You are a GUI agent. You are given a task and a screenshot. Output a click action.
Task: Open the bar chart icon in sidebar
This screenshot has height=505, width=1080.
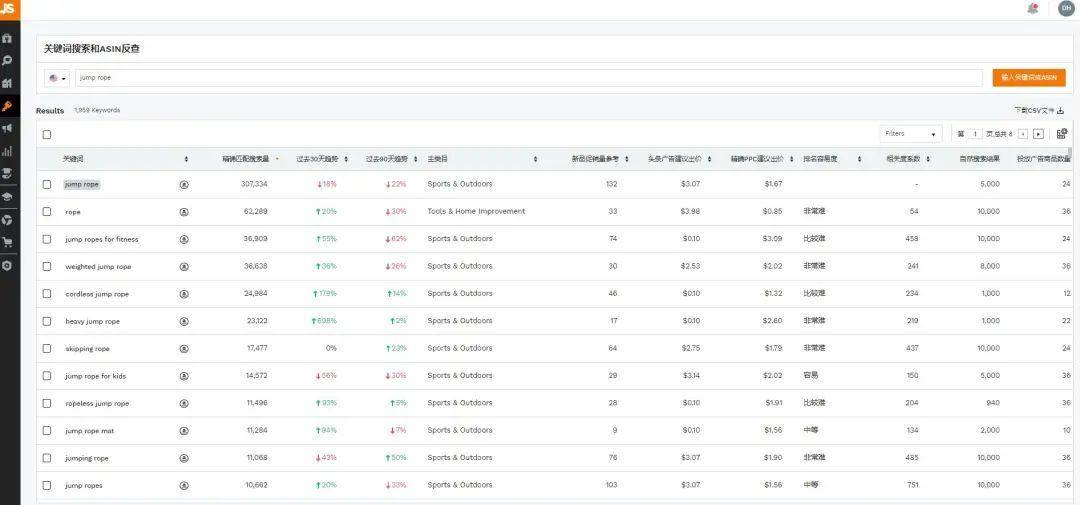click(x=7, y=151)
